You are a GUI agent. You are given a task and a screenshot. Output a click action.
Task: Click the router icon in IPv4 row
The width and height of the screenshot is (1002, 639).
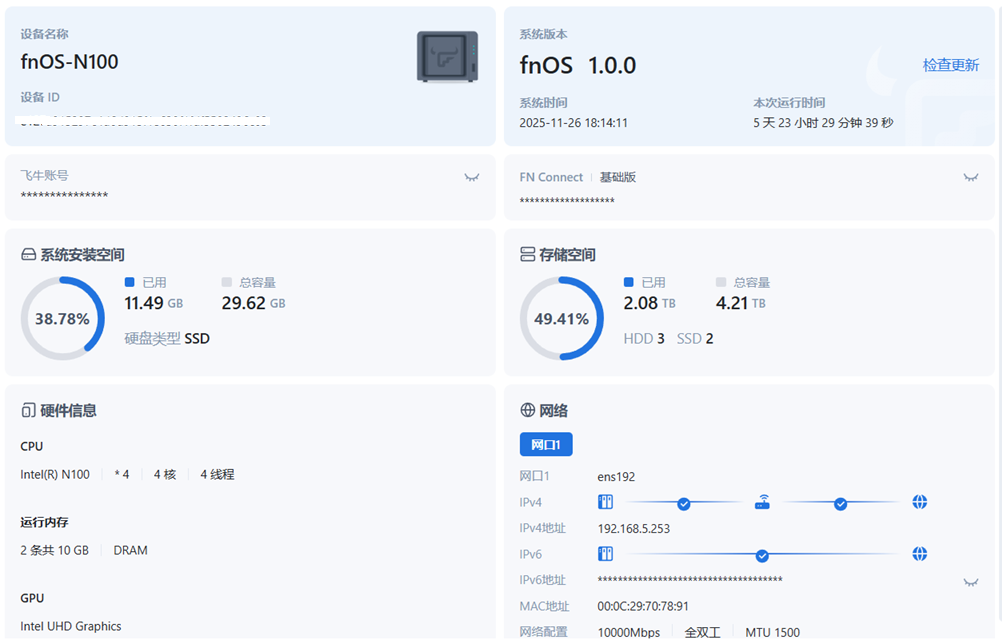coord(762,502)
